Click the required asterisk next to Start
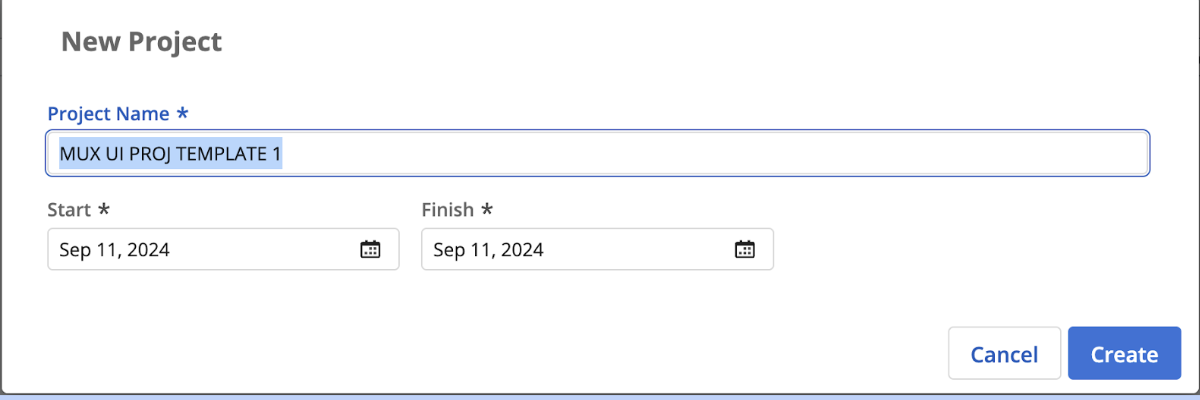 click(x=102, y=210)
